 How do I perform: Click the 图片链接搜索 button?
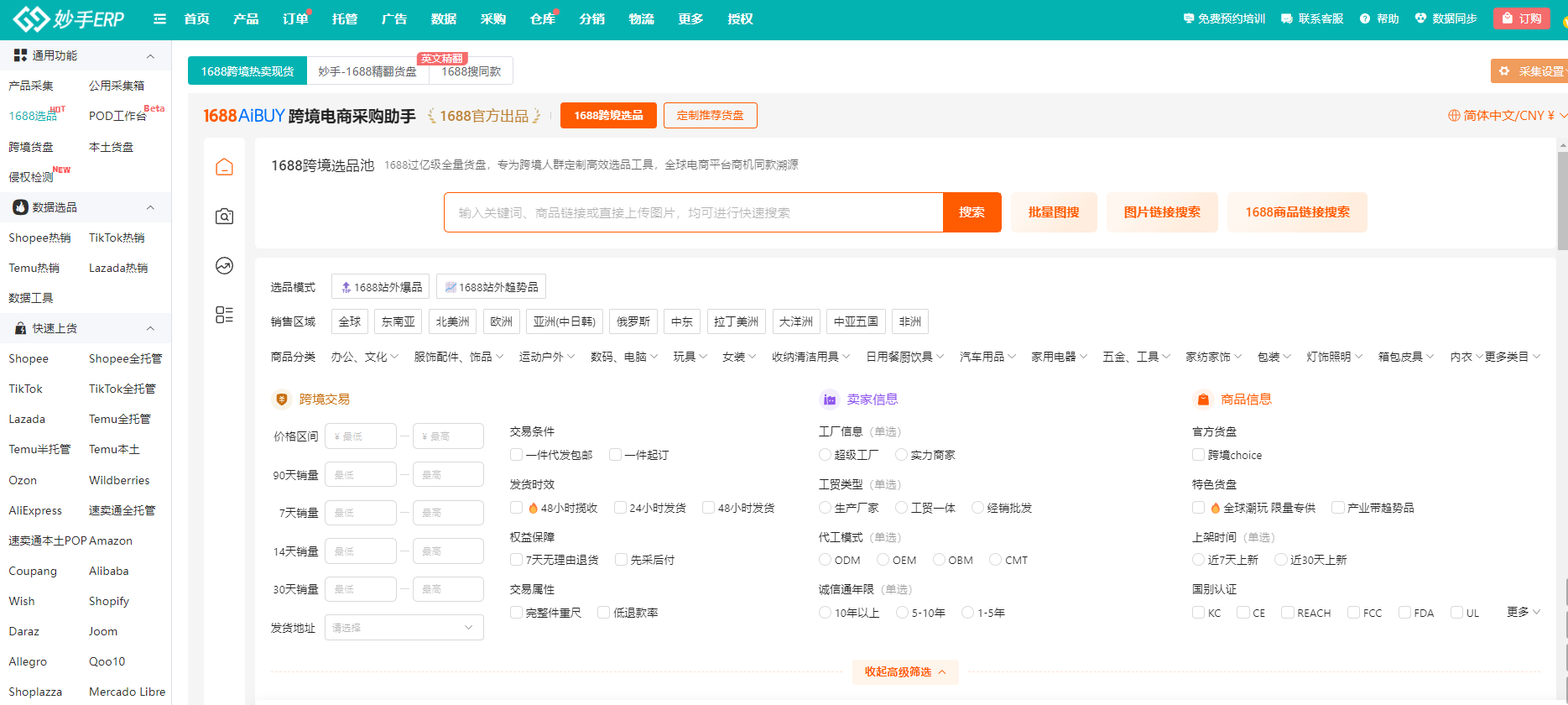(x=1162, y=212)
